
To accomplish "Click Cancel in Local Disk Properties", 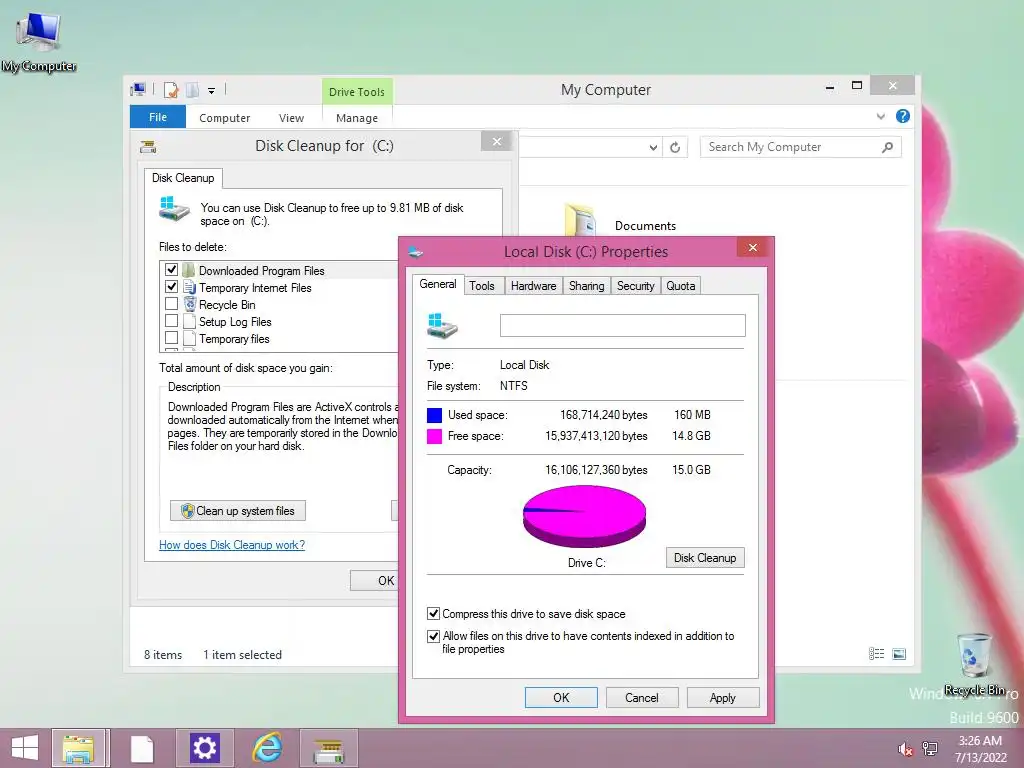I will (642, 697).
